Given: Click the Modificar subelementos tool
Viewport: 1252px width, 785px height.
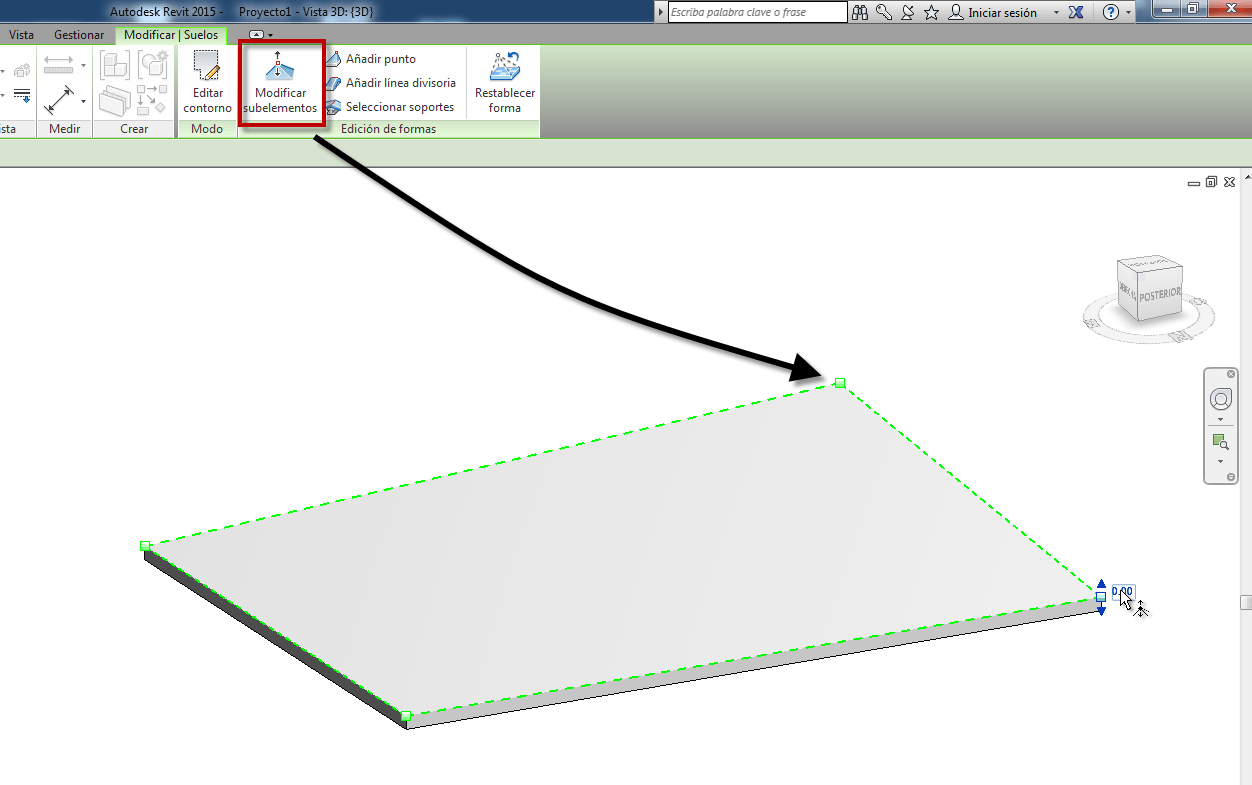Looking at the screenshot, I should 280,84.
